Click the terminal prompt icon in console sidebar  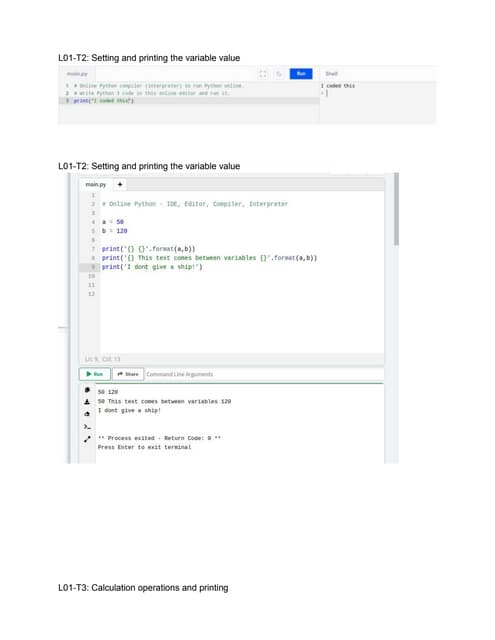87,427
